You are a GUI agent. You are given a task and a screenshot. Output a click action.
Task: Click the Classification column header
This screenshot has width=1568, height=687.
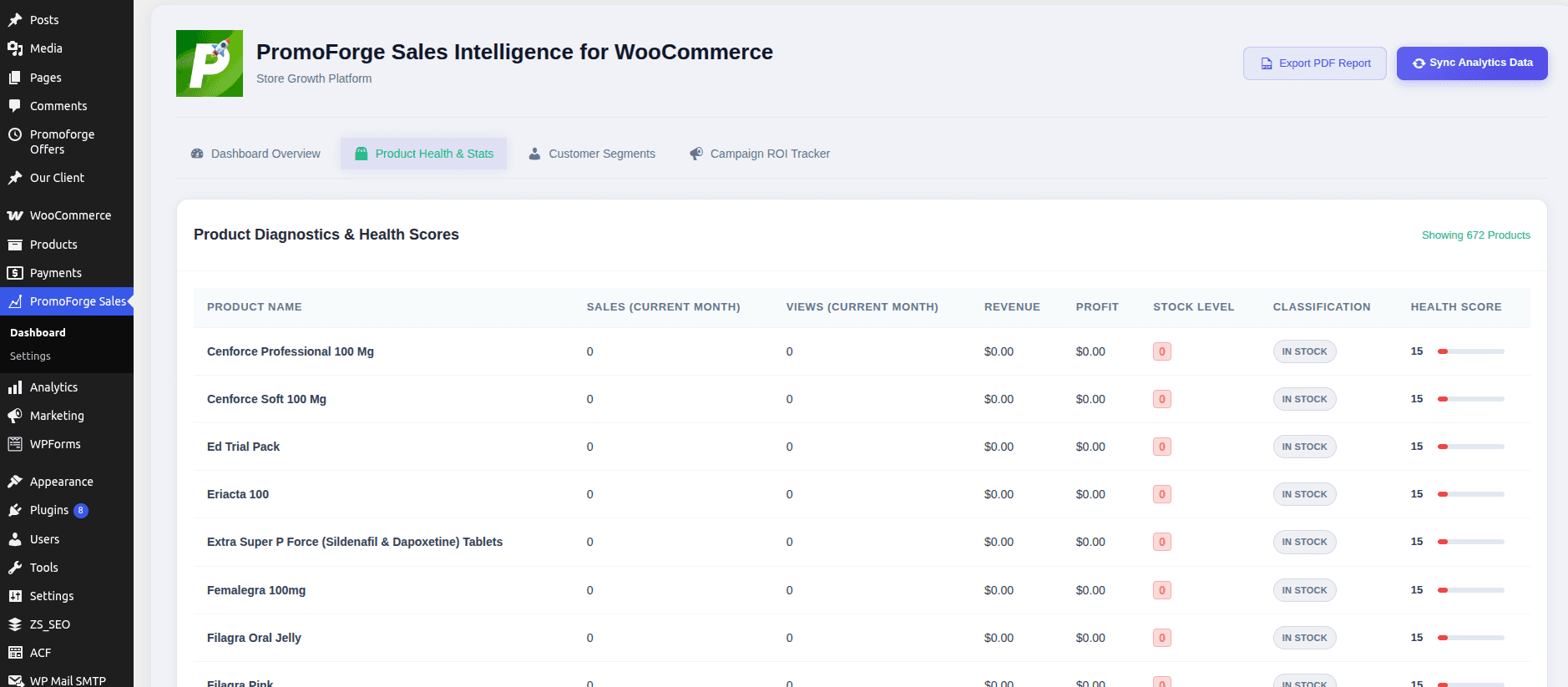point(1322,307)
